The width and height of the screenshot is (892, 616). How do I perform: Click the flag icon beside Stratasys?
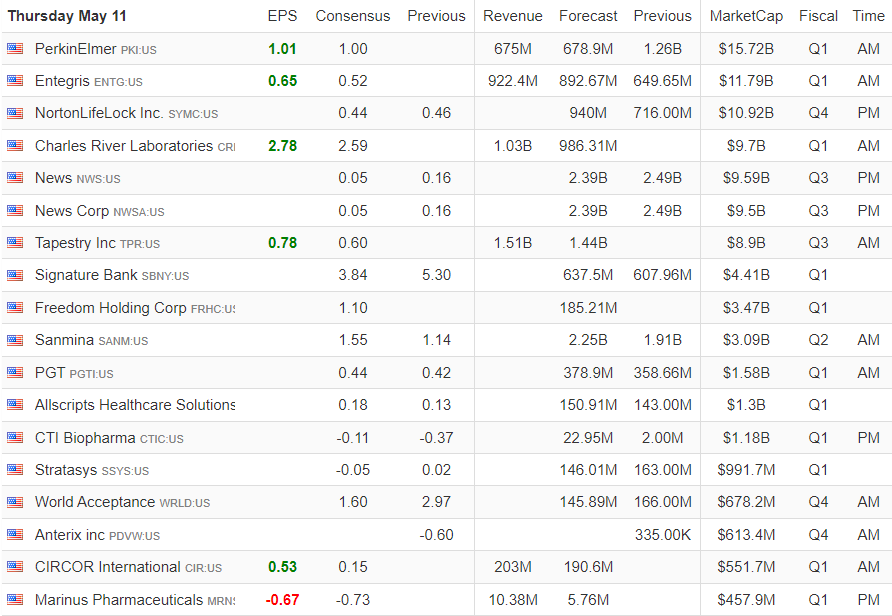(x=15, y=470)
